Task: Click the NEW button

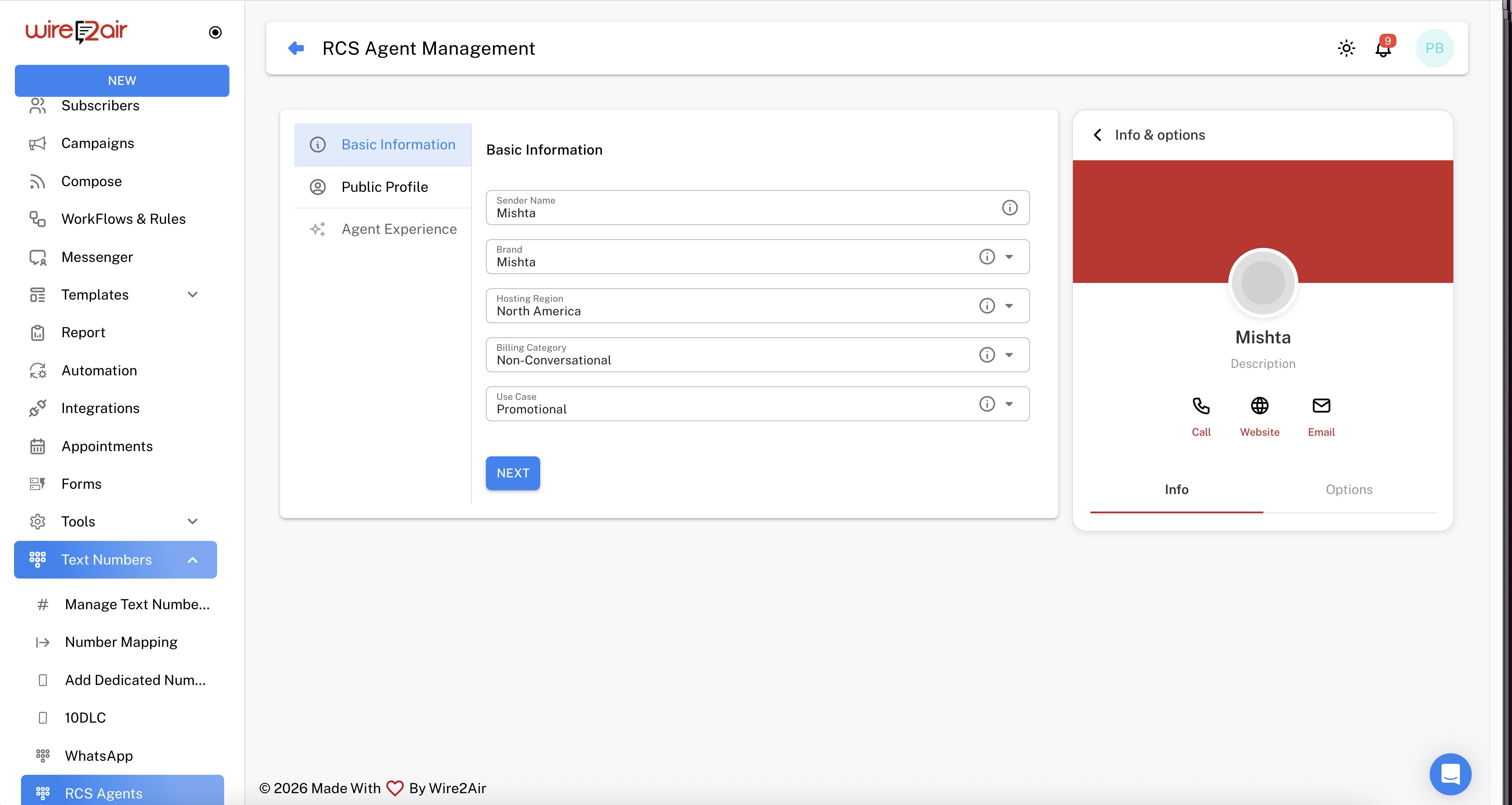Action: pos(122,81)
